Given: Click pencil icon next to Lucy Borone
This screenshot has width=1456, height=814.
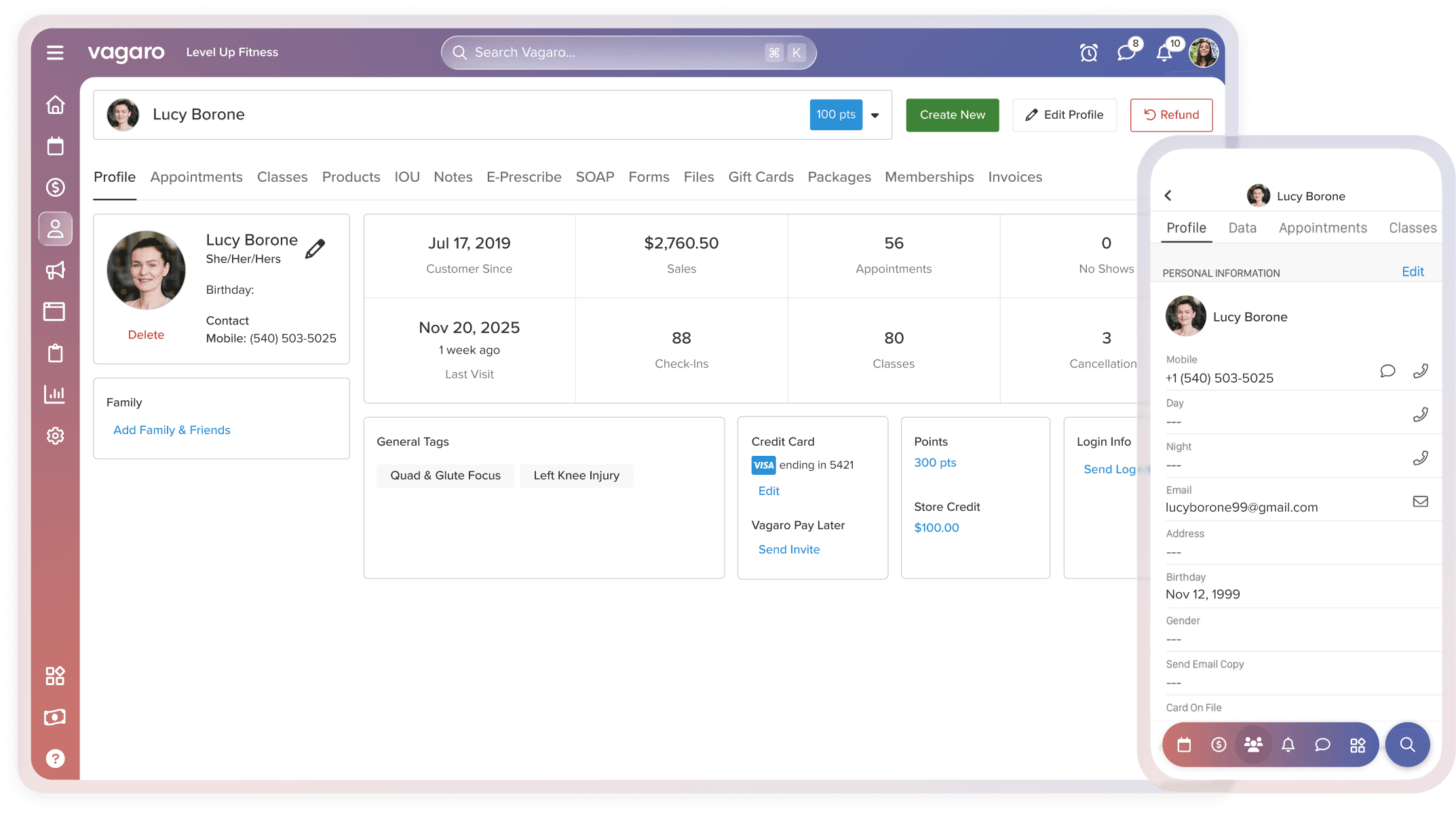Looking at the screenshot, I should click(315, 249).
